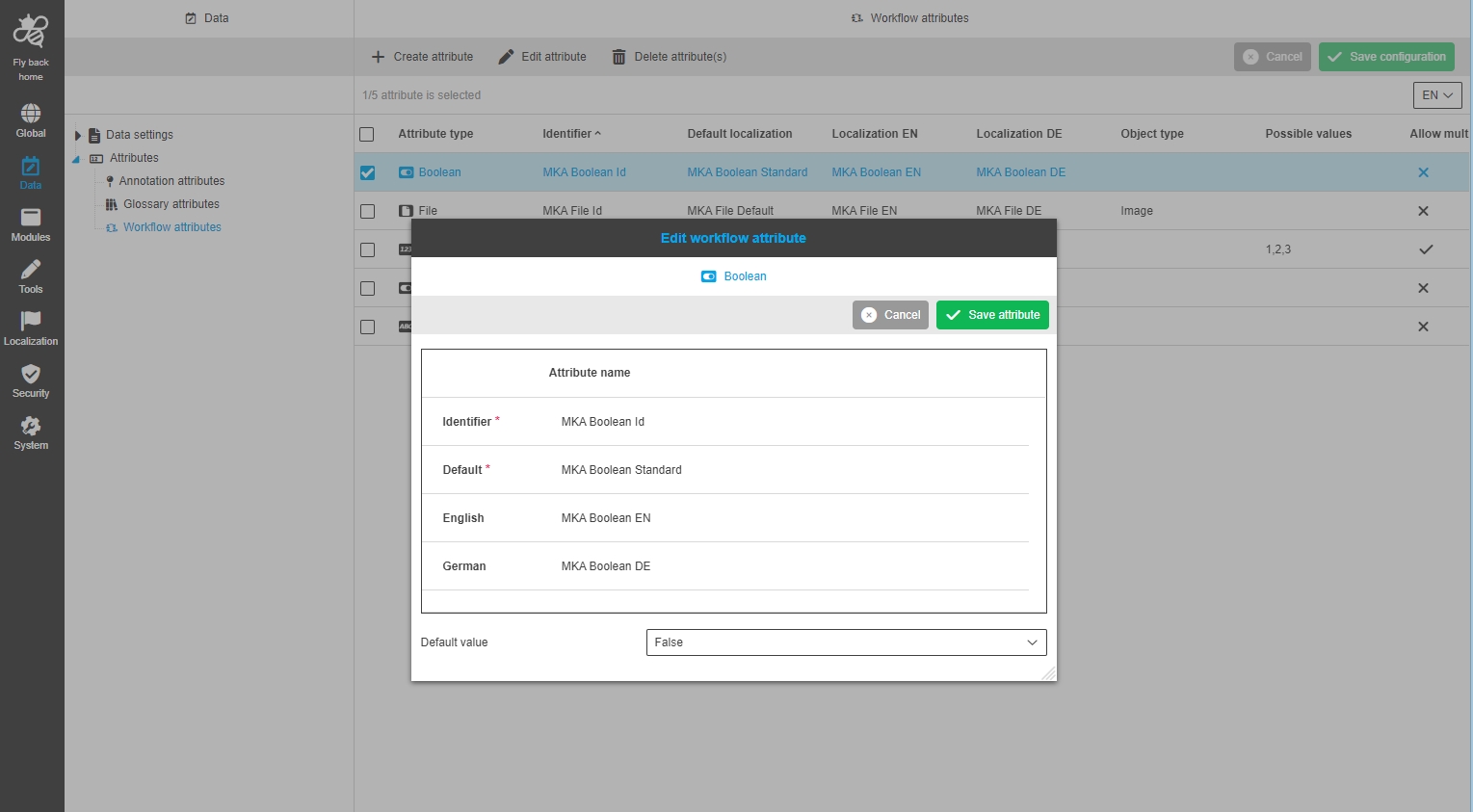Select Glossary attributes in the tree
The height and width of the screenshot is (812, 1473).
coord(171,204)
